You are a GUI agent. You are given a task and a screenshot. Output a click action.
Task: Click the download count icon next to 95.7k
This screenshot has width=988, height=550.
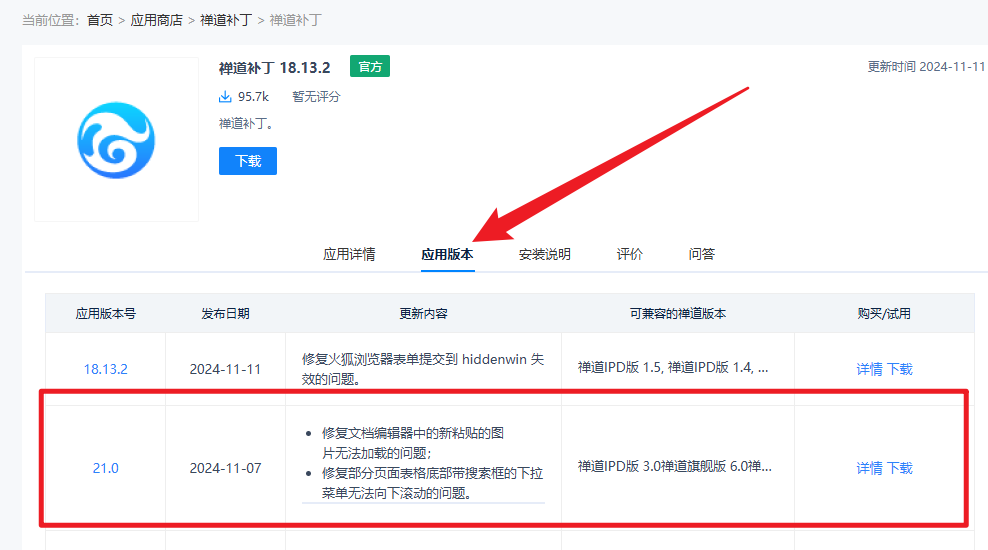(225, 96)
